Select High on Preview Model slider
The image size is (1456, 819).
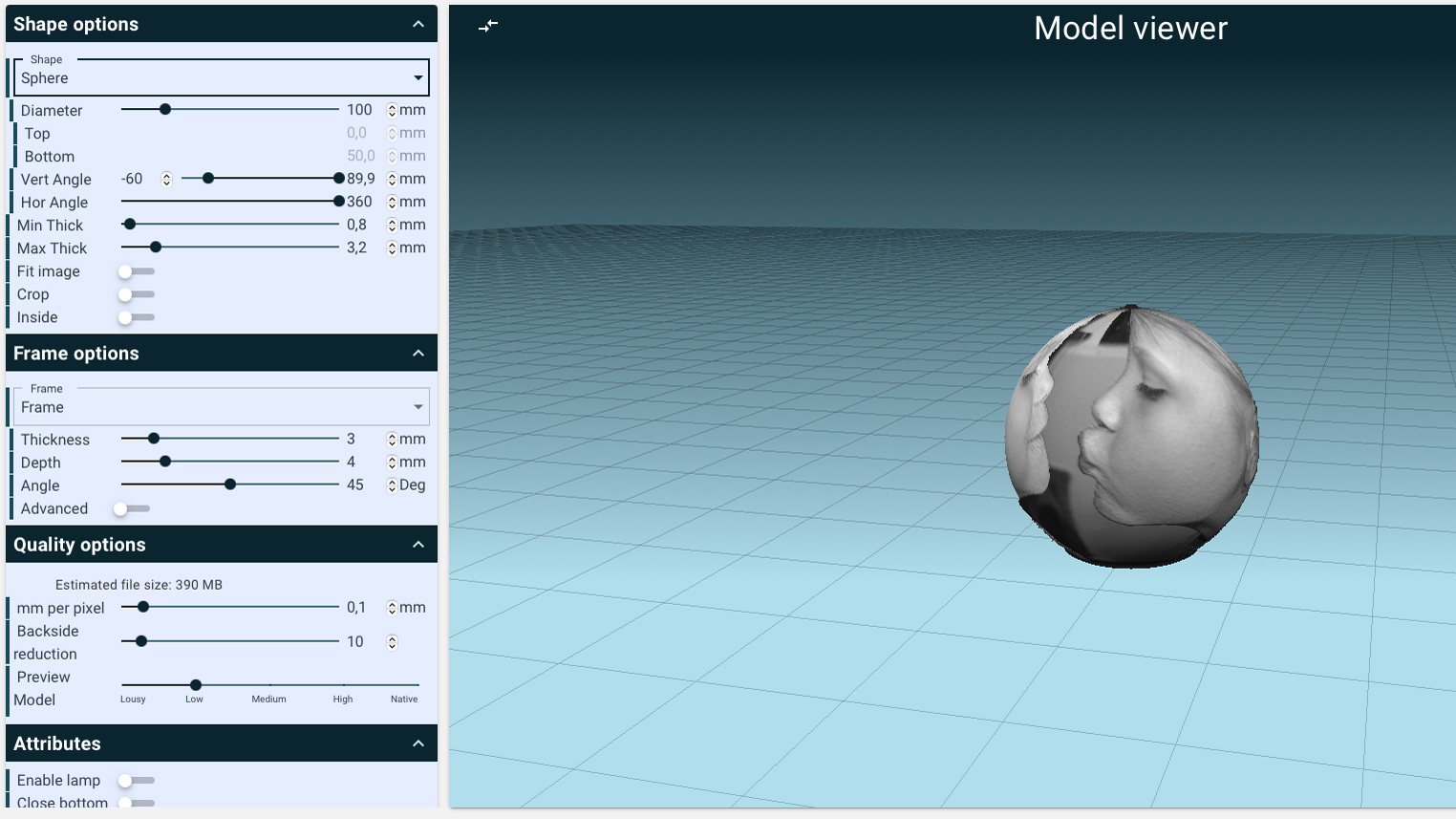(343, 685)
